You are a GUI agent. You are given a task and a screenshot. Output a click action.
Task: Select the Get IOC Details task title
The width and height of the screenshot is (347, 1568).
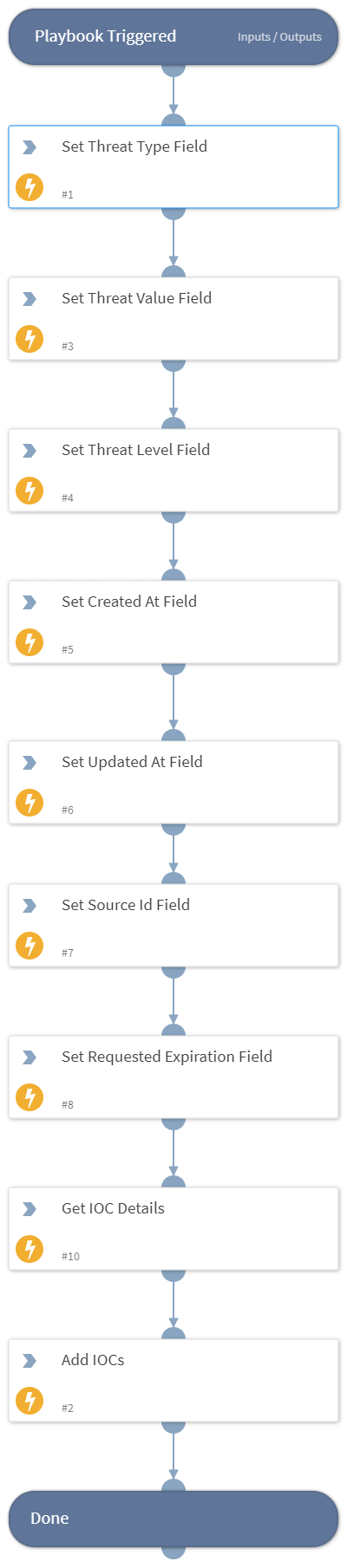point(113,1208)
